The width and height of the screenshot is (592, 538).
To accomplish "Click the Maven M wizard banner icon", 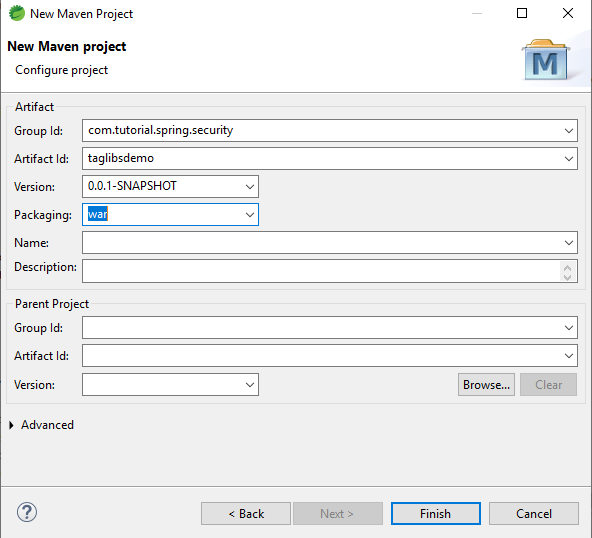I will pyautogui.click(x=546, y=60).
